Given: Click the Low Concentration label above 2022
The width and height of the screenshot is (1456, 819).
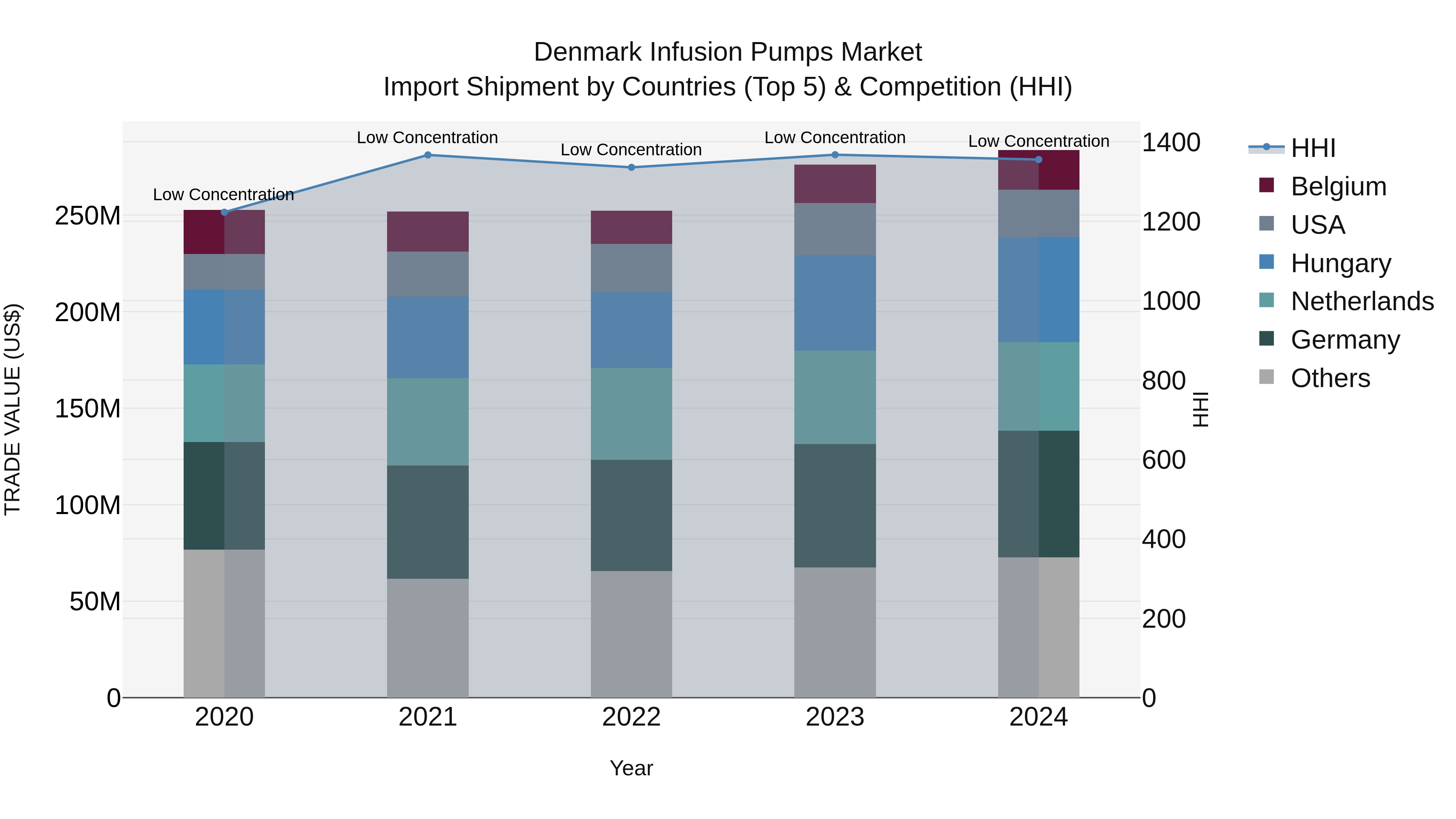Looking at the screenshot, I should [x=631, y=150].
